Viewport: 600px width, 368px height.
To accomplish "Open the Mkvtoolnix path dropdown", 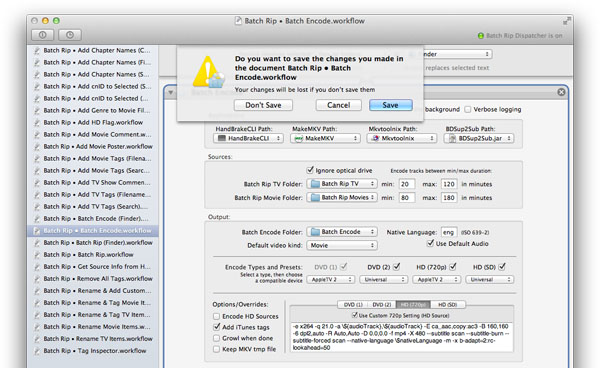I will point(402,138).
